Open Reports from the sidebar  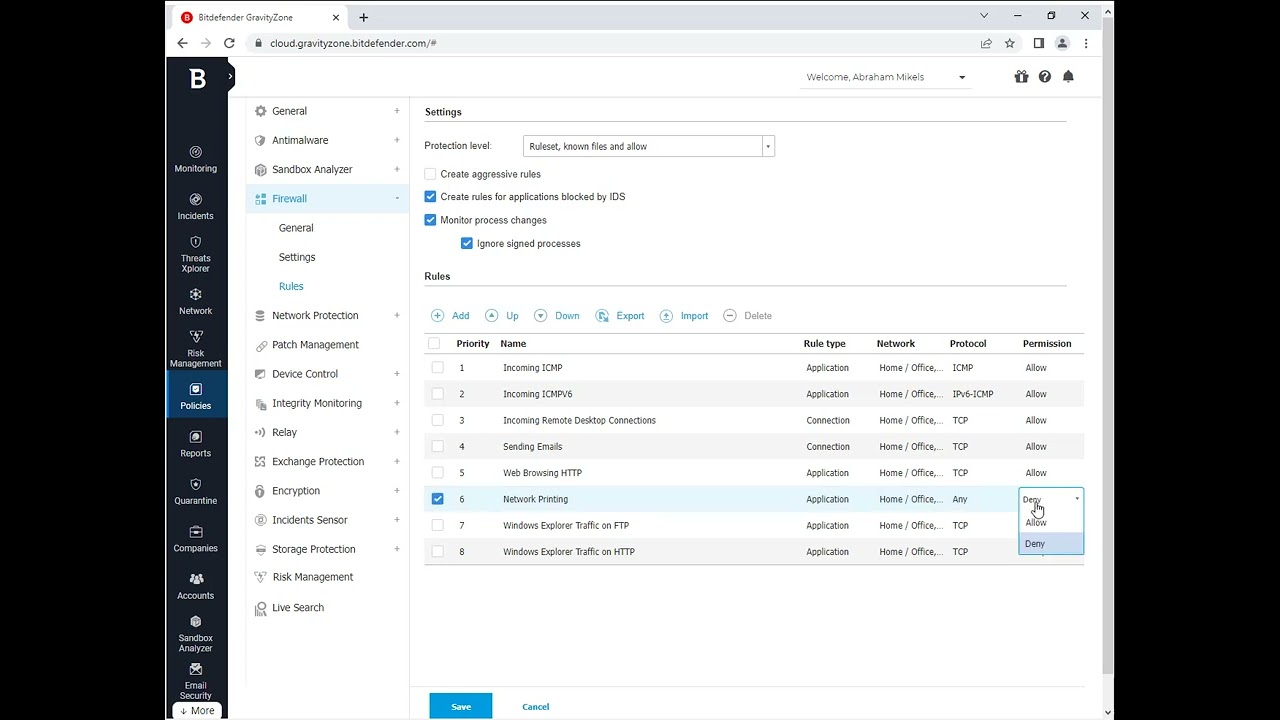(x=196, y=444)
